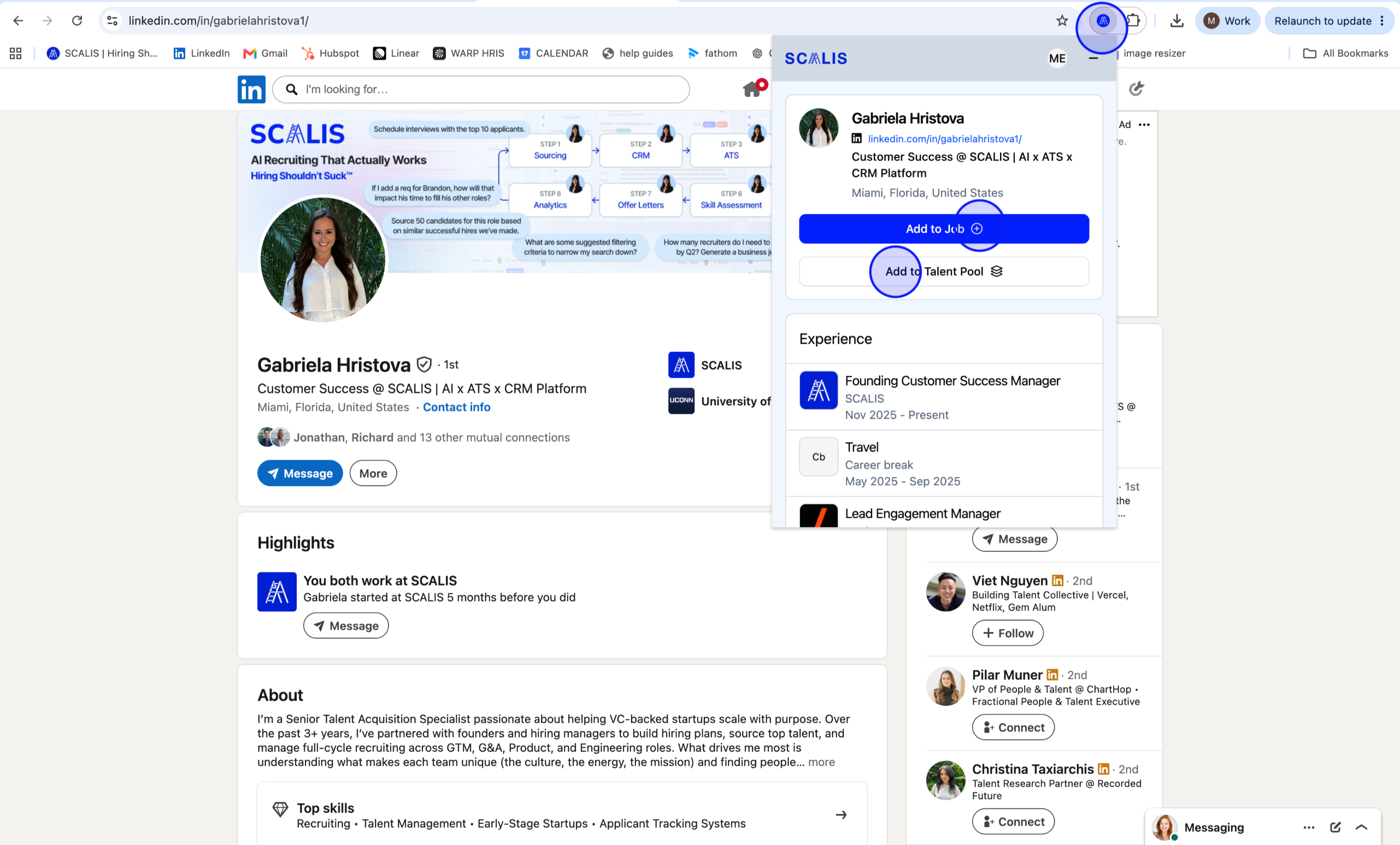This screenshot has height=845, width=1400.
Task: Open the LinkedIn Home icon with notification
Action: (754, 88)
